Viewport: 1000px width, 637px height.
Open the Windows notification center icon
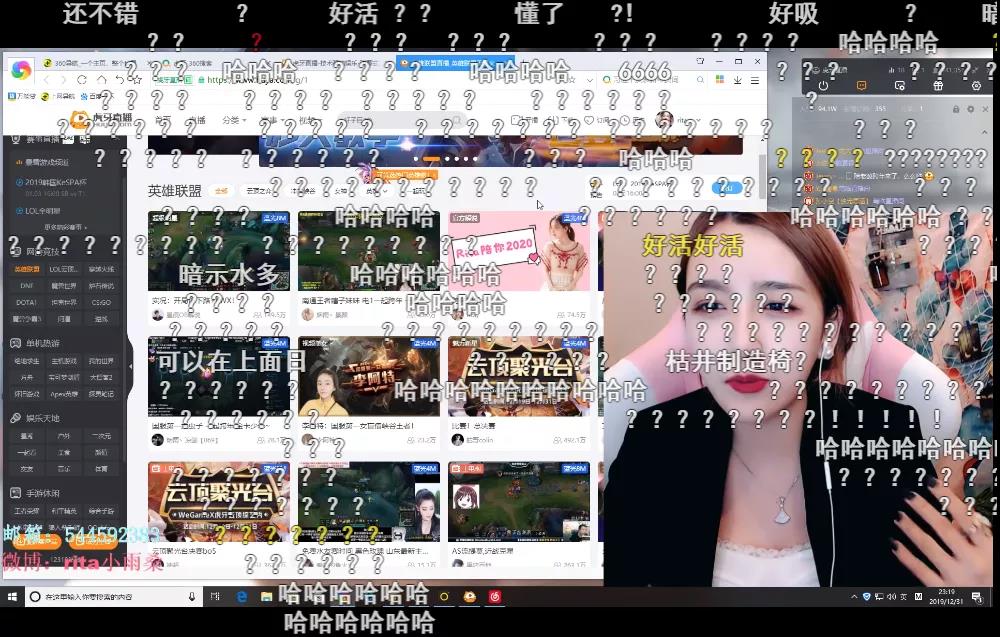point(977,597)
